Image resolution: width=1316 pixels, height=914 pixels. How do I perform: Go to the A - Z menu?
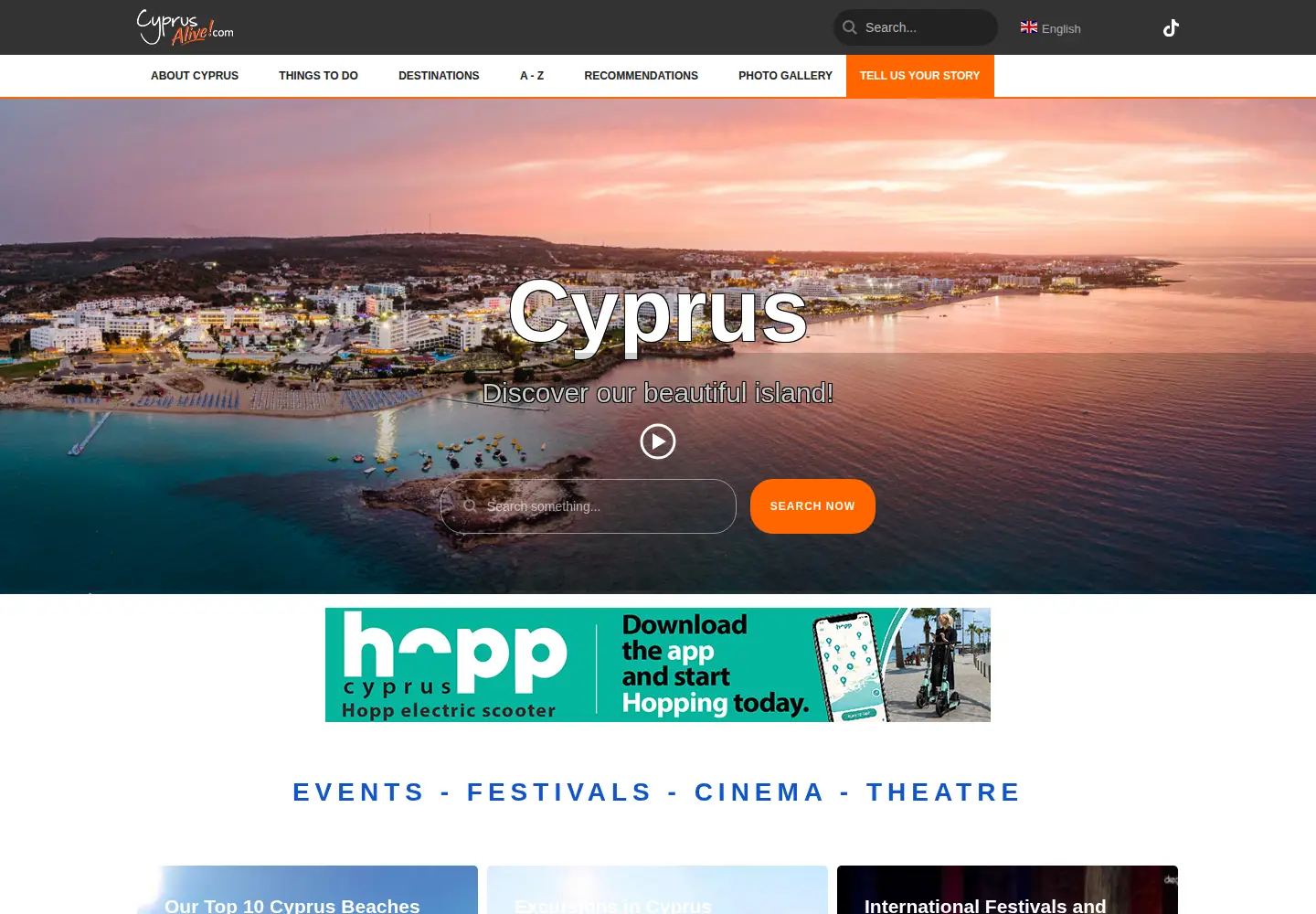532,76
